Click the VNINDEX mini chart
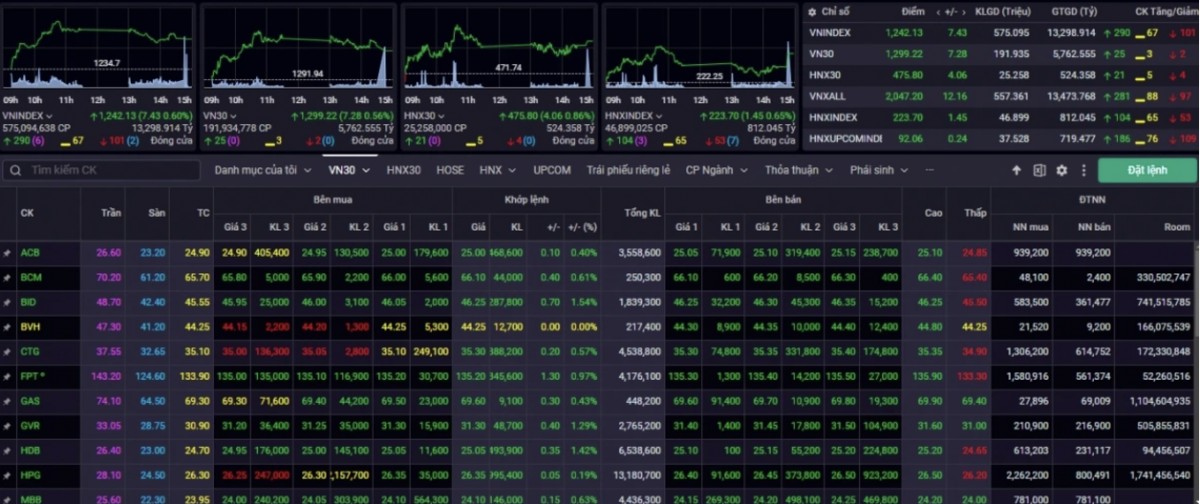Screen dimensions: 1200x504 coord(97,50)
